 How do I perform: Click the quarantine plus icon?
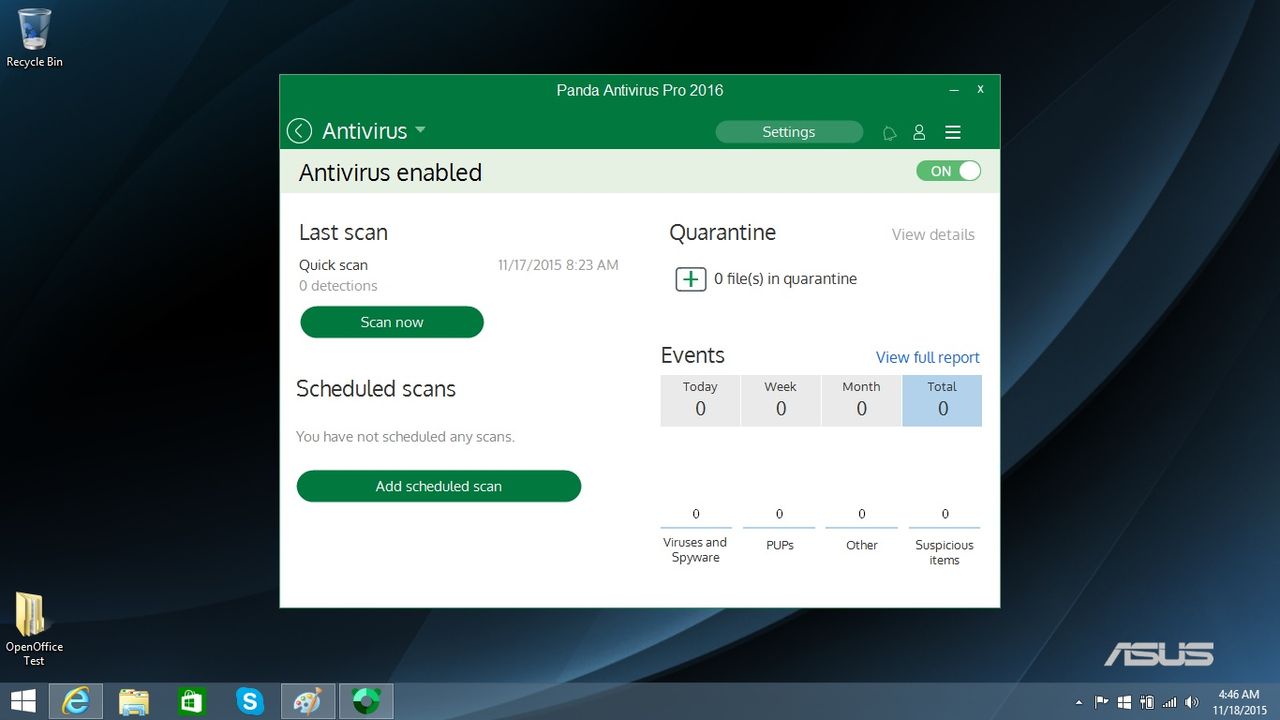click(x=691, y=279)
